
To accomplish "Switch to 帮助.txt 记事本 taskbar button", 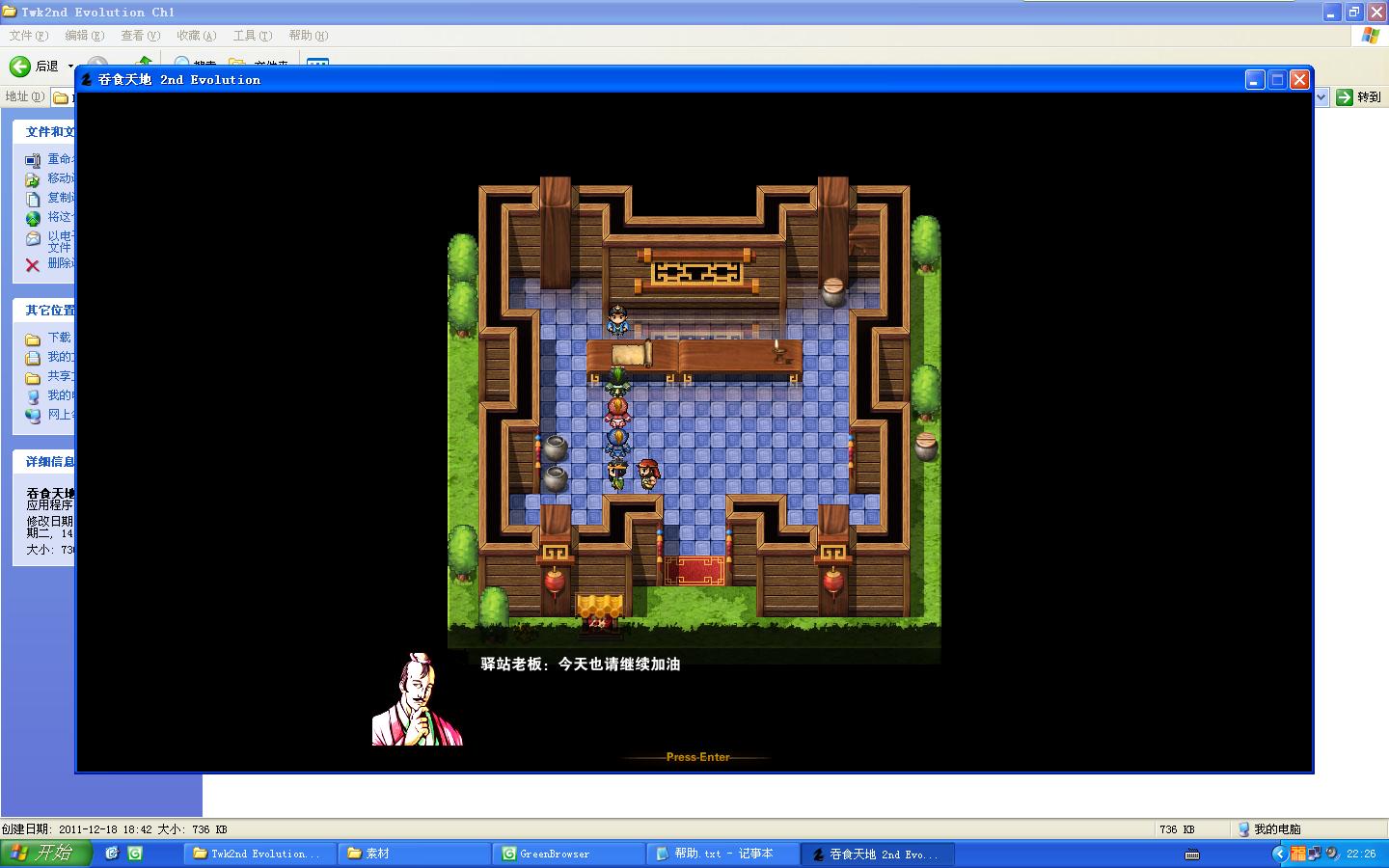I will 722,854.
